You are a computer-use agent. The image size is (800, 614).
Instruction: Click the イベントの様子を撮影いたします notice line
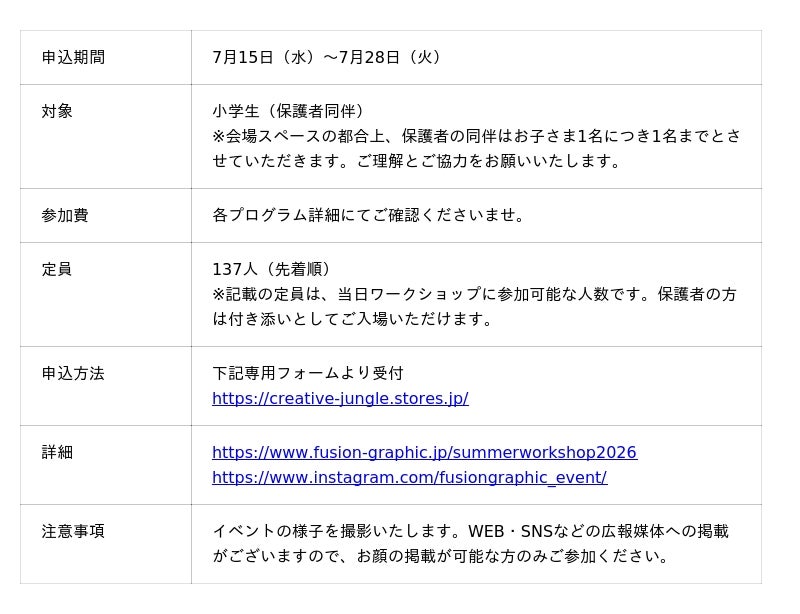(x=470, y=532)
